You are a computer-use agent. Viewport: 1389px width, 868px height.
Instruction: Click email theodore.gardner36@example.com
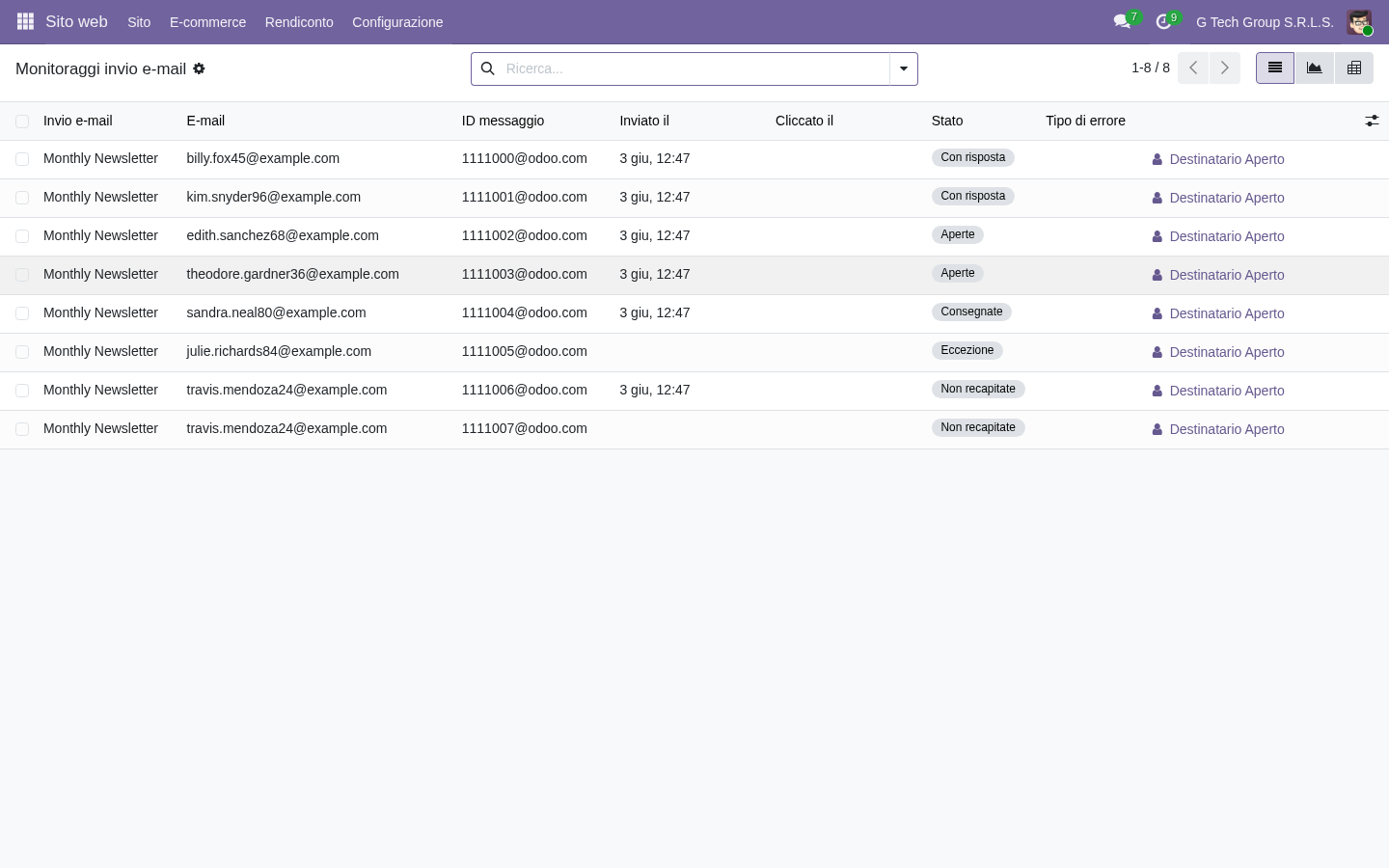(292, 274)
